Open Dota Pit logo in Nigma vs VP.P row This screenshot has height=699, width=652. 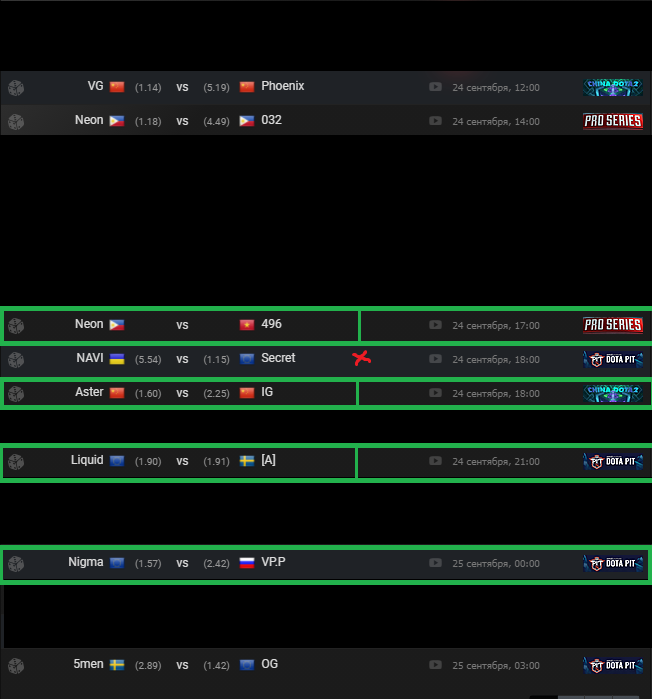click(613, 563)
